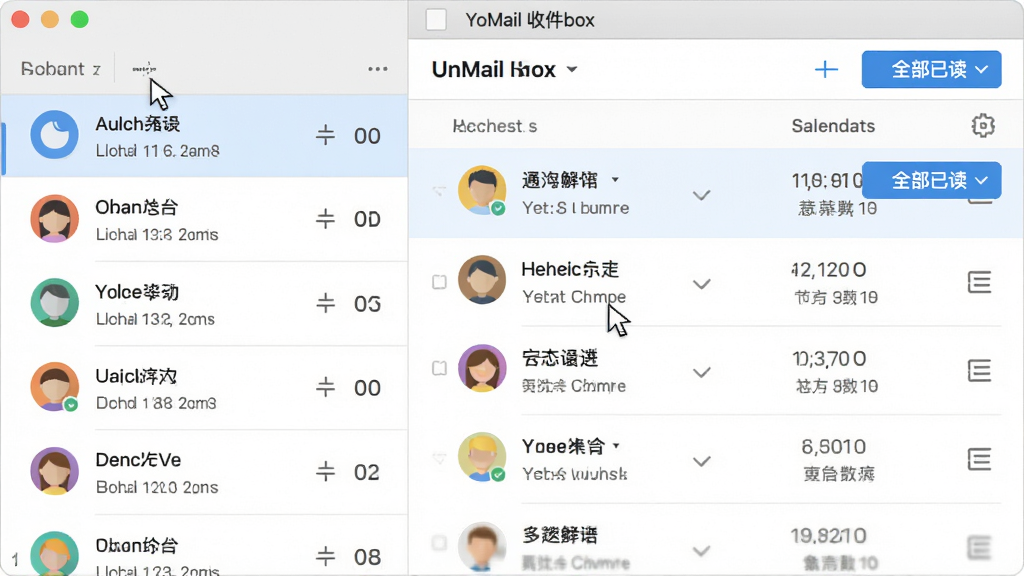Expand the chevron in the Heheic row
This screenshot has height=576, width=1024.
pyautogui.click(x=701, y=284)
